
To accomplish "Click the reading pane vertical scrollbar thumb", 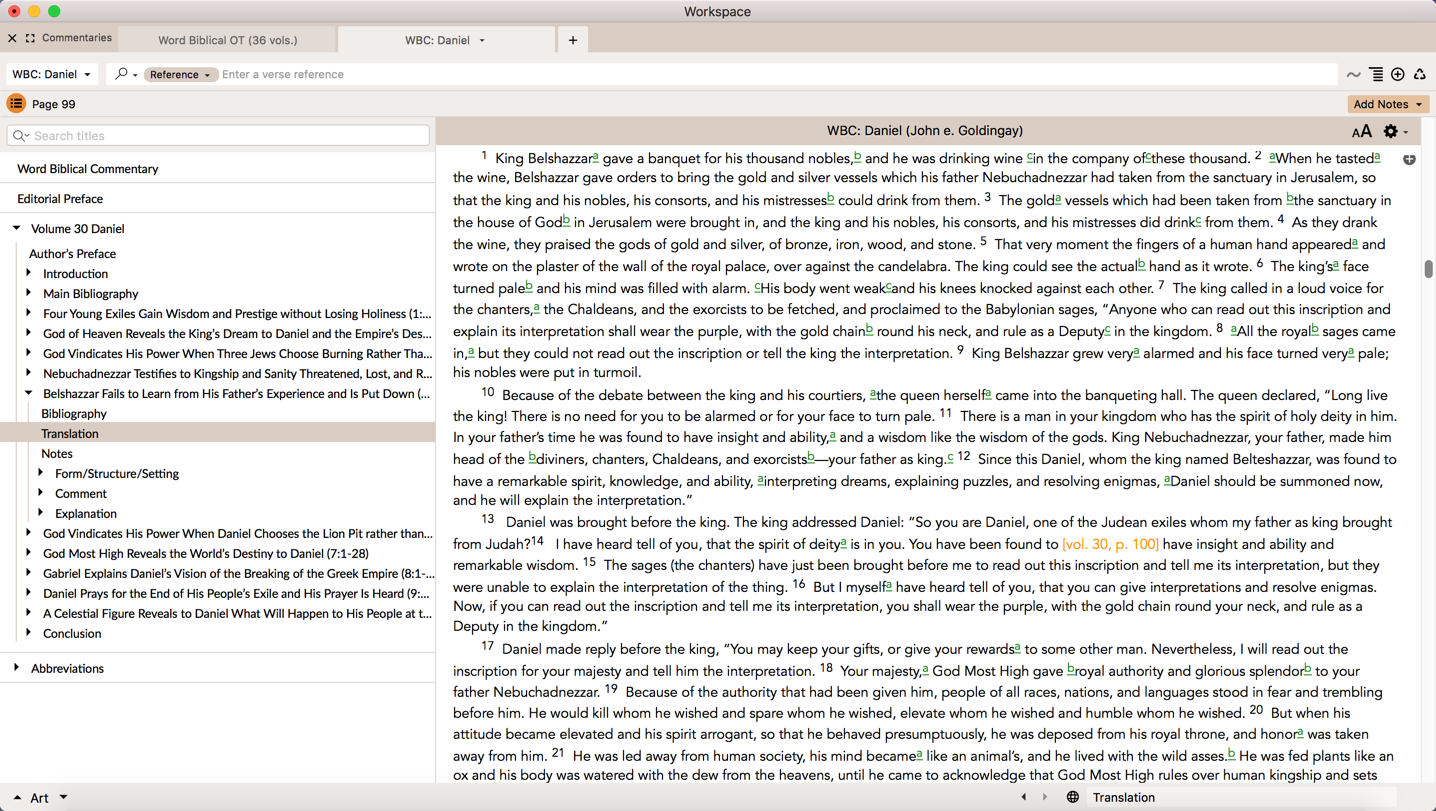I will click(1428, 268).
